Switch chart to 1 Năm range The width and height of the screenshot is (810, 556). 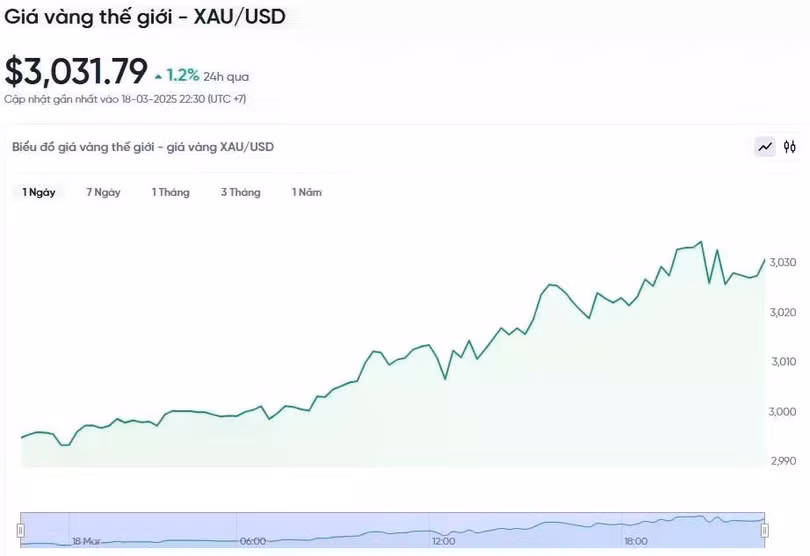click(x=307, y=192)
